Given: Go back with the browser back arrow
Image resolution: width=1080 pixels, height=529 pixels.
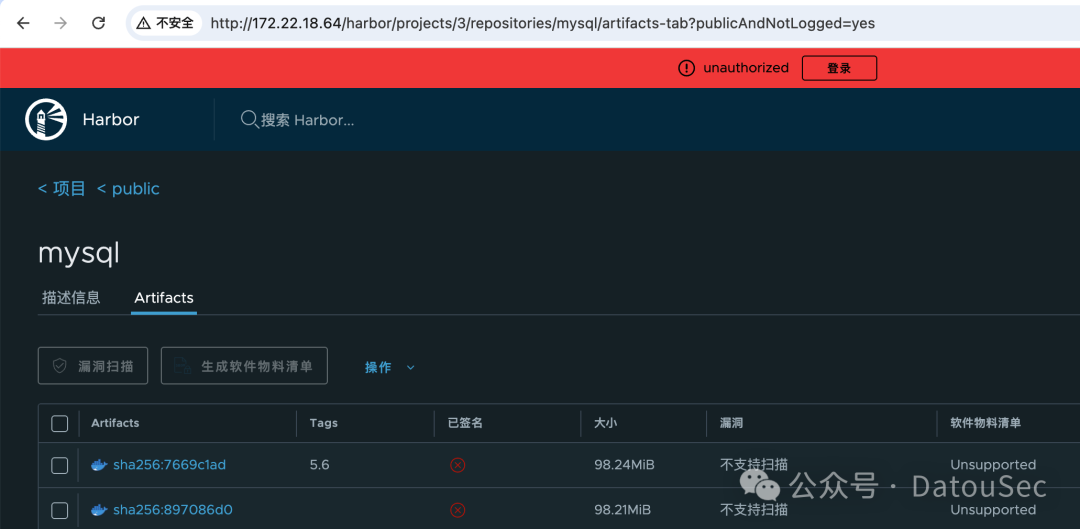Looking at the screenshot, I should 23,23.
